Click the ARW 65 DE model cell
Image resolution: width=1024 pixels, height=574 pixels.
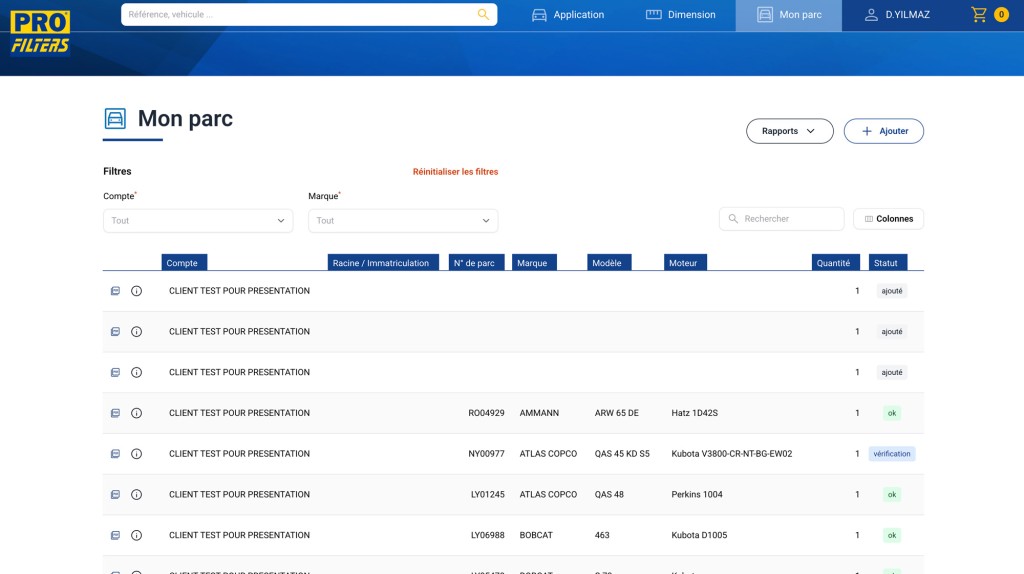tap(616, 413)
